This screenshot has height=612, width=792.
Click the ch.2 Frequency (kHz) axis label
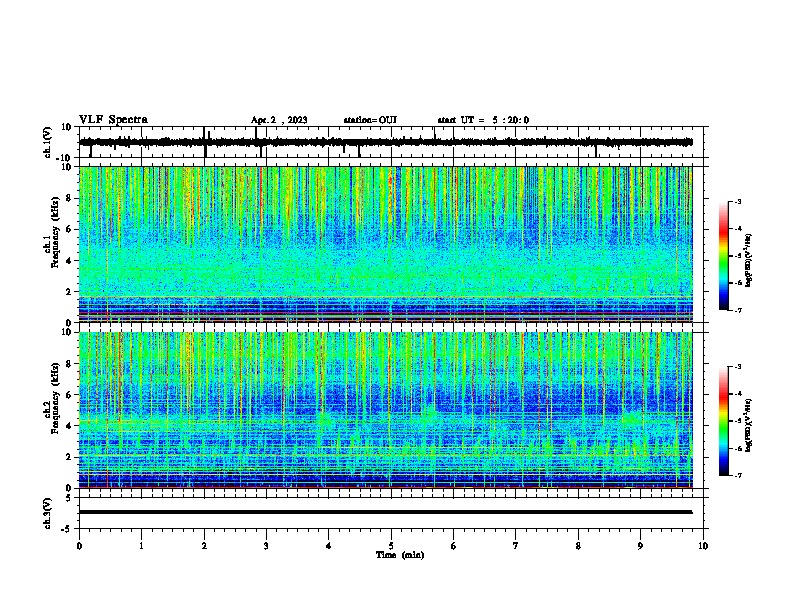52,398
